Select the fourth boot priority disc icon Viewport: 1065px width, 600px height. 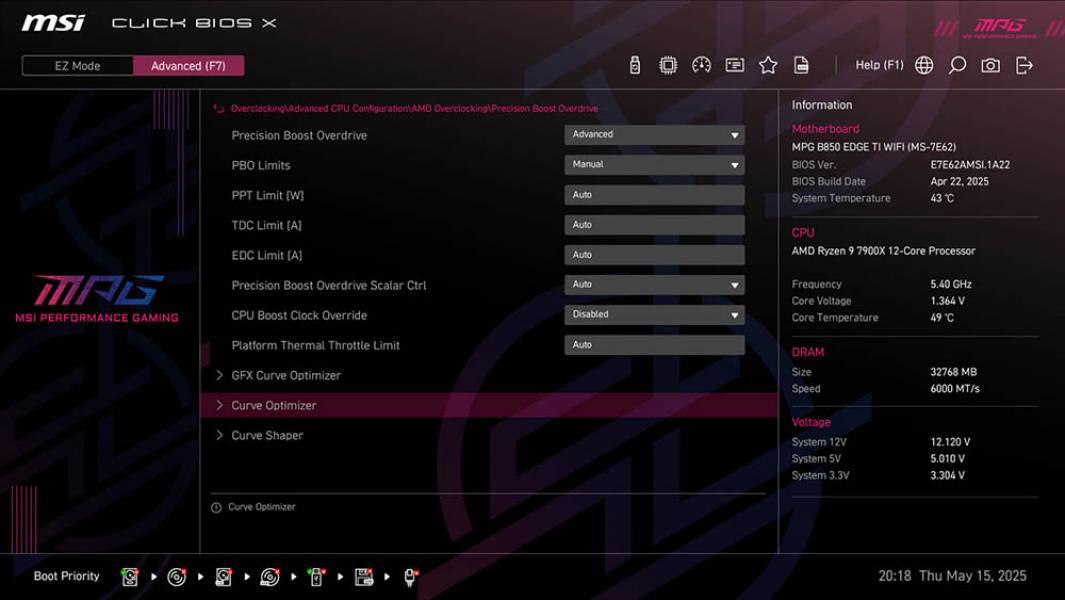[x=270, y=577]
